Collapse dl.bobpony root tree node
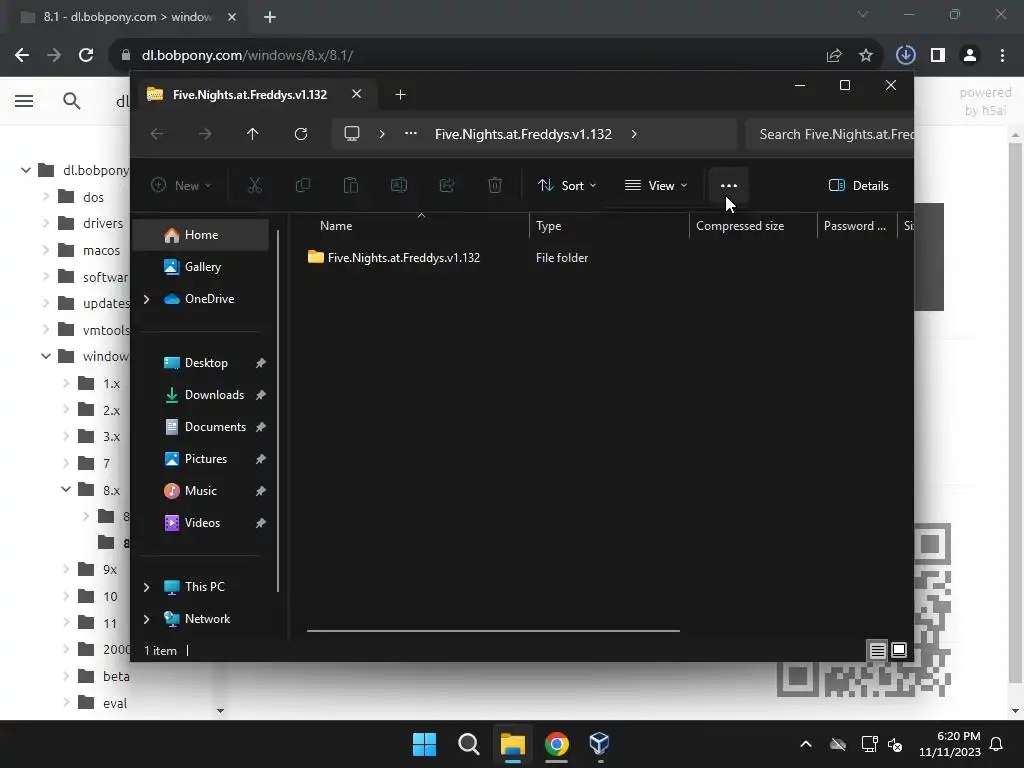The width and height of the screenshot is (1024, 768). (x=25, y=170)
